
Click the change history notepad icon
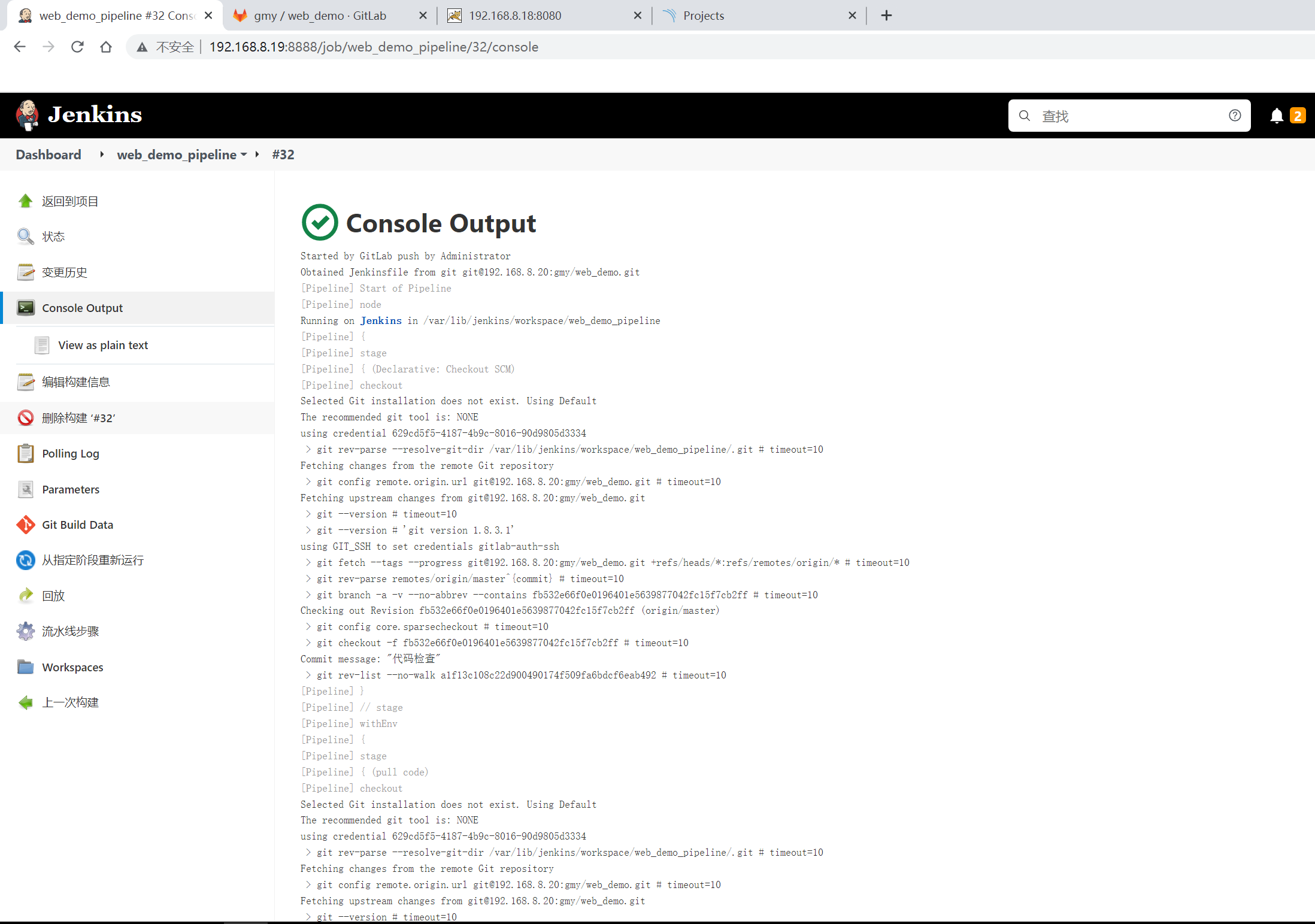pyautogui.click(x=25, y=272)
